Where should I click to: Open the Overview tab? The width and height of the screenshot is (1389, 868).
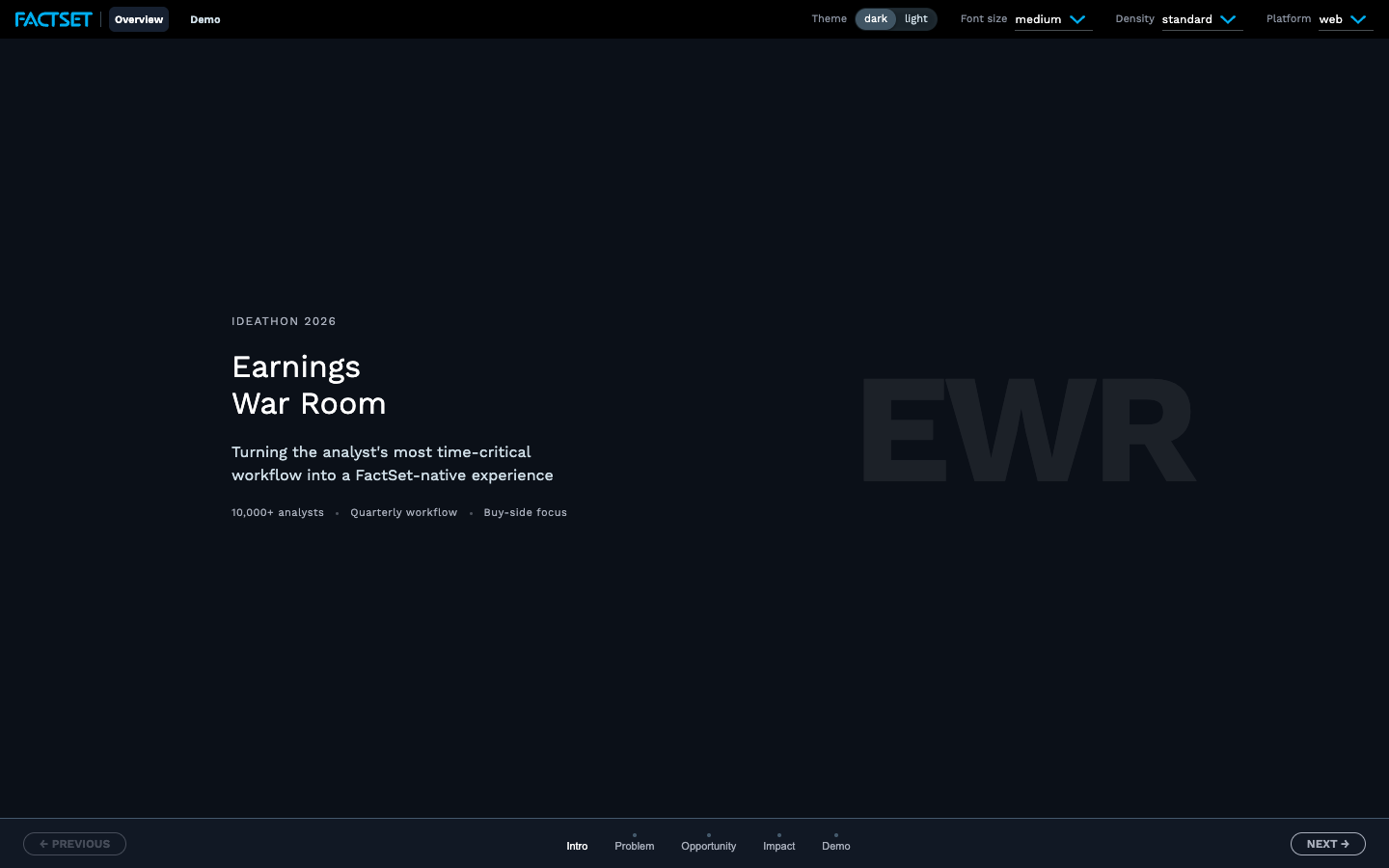click(139, 19)
